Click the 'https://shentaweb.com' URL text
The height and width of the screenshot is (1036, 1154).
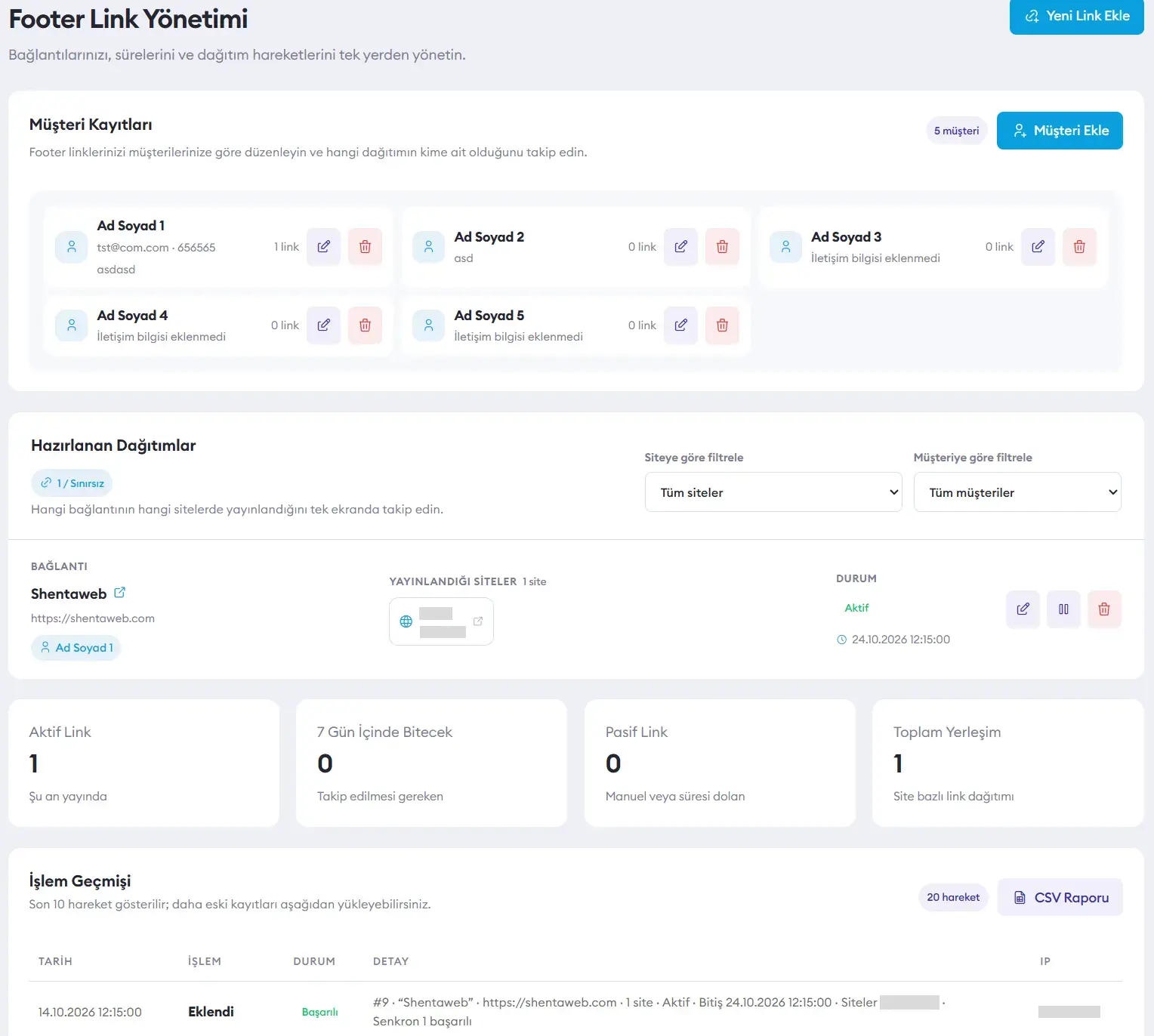point(93,618)
